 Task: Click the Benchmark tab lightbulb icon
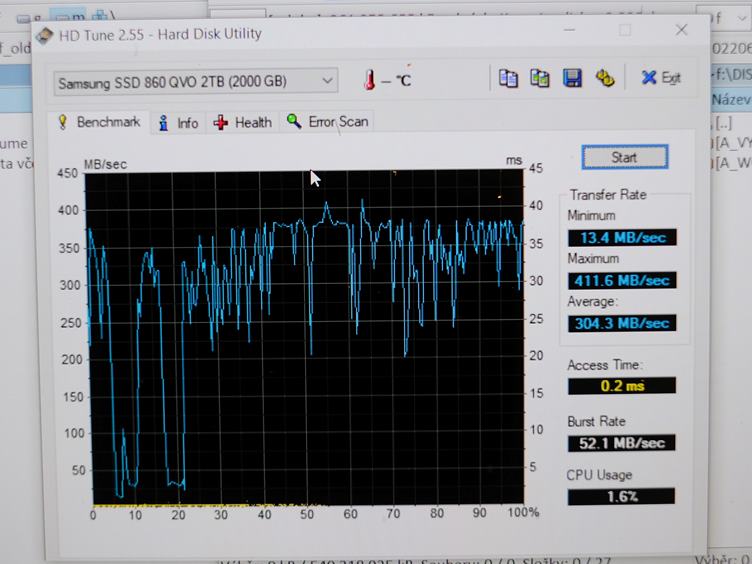pos(62,122)
